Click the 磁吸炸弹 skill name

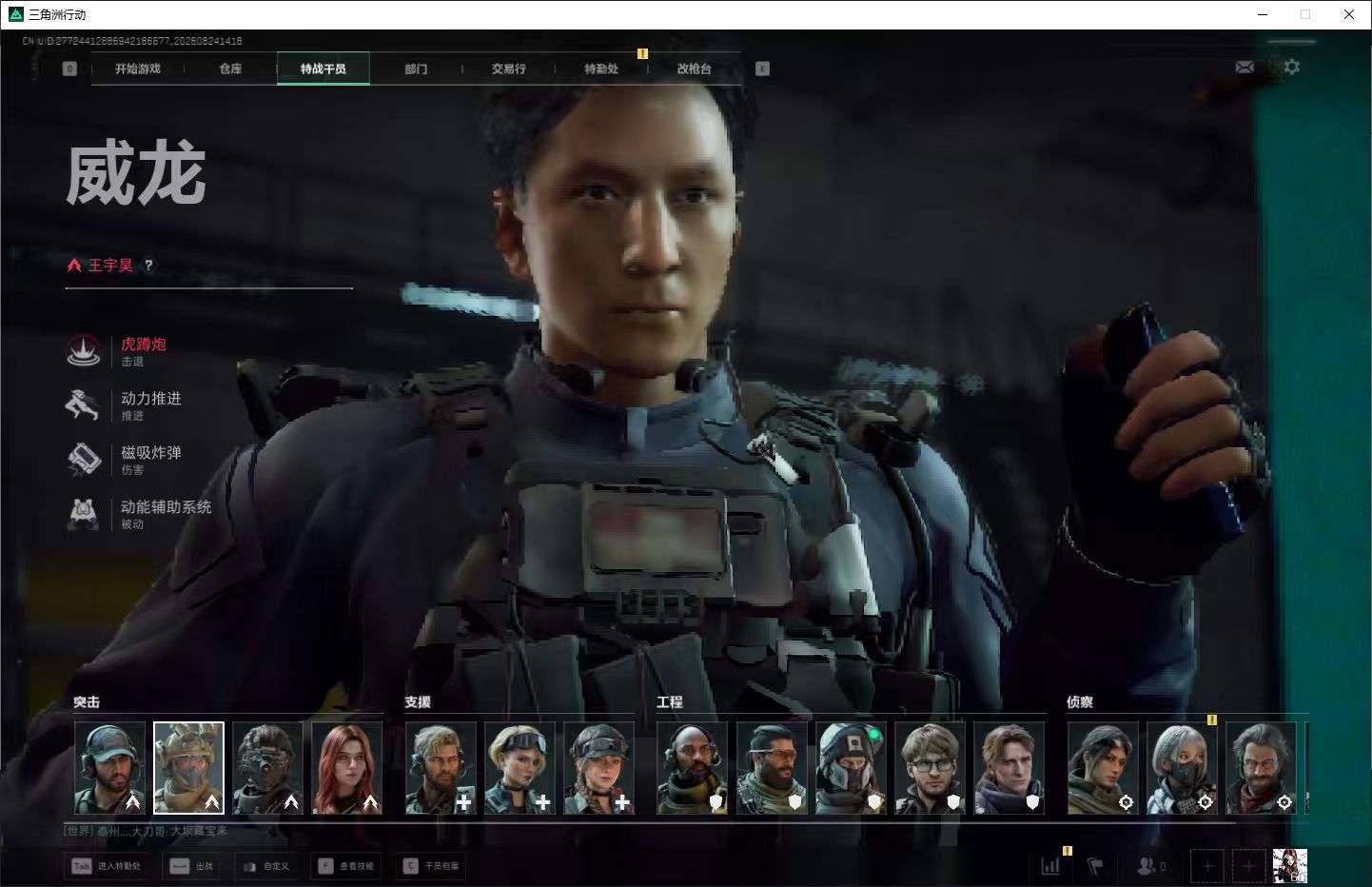click(151, 453)
